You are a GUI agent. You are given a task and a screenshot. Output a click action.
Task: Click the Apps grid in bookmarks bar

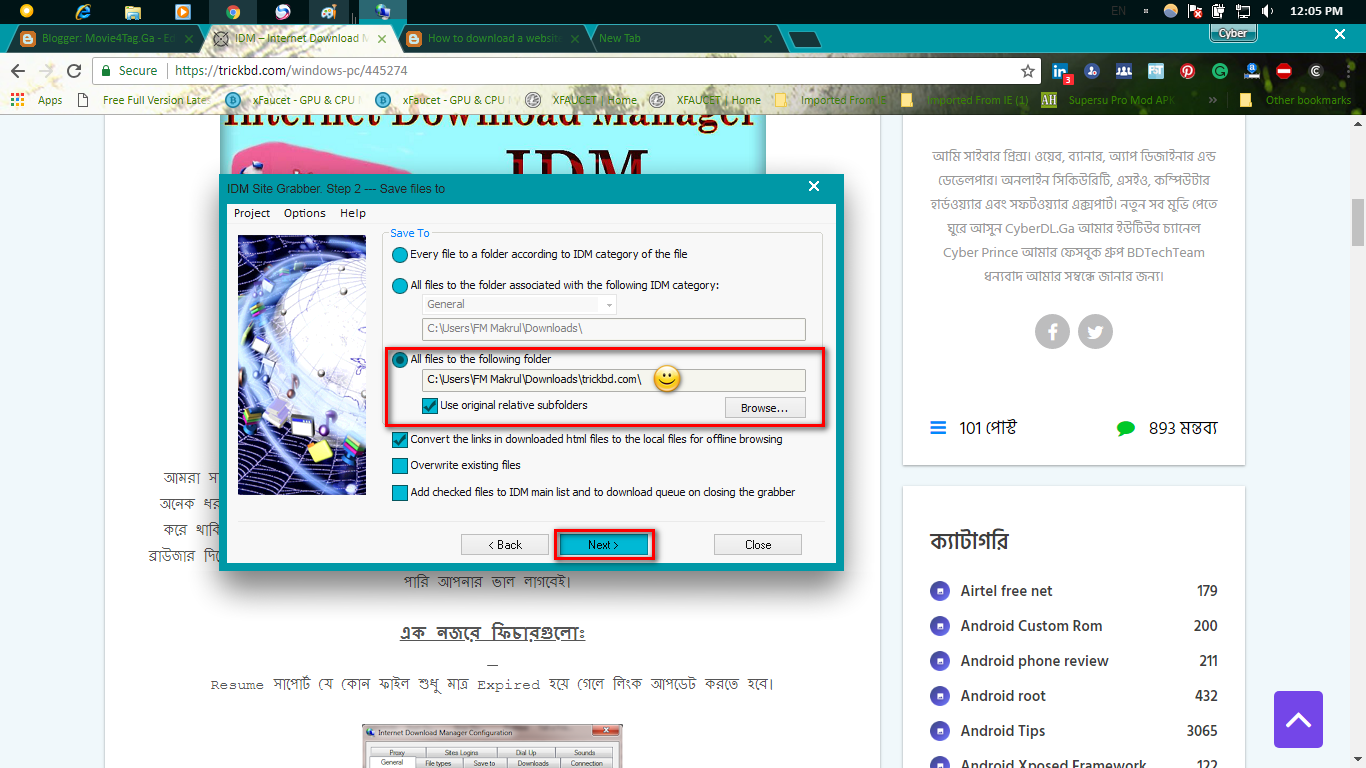pyautogui.click(x=37, y=100)
